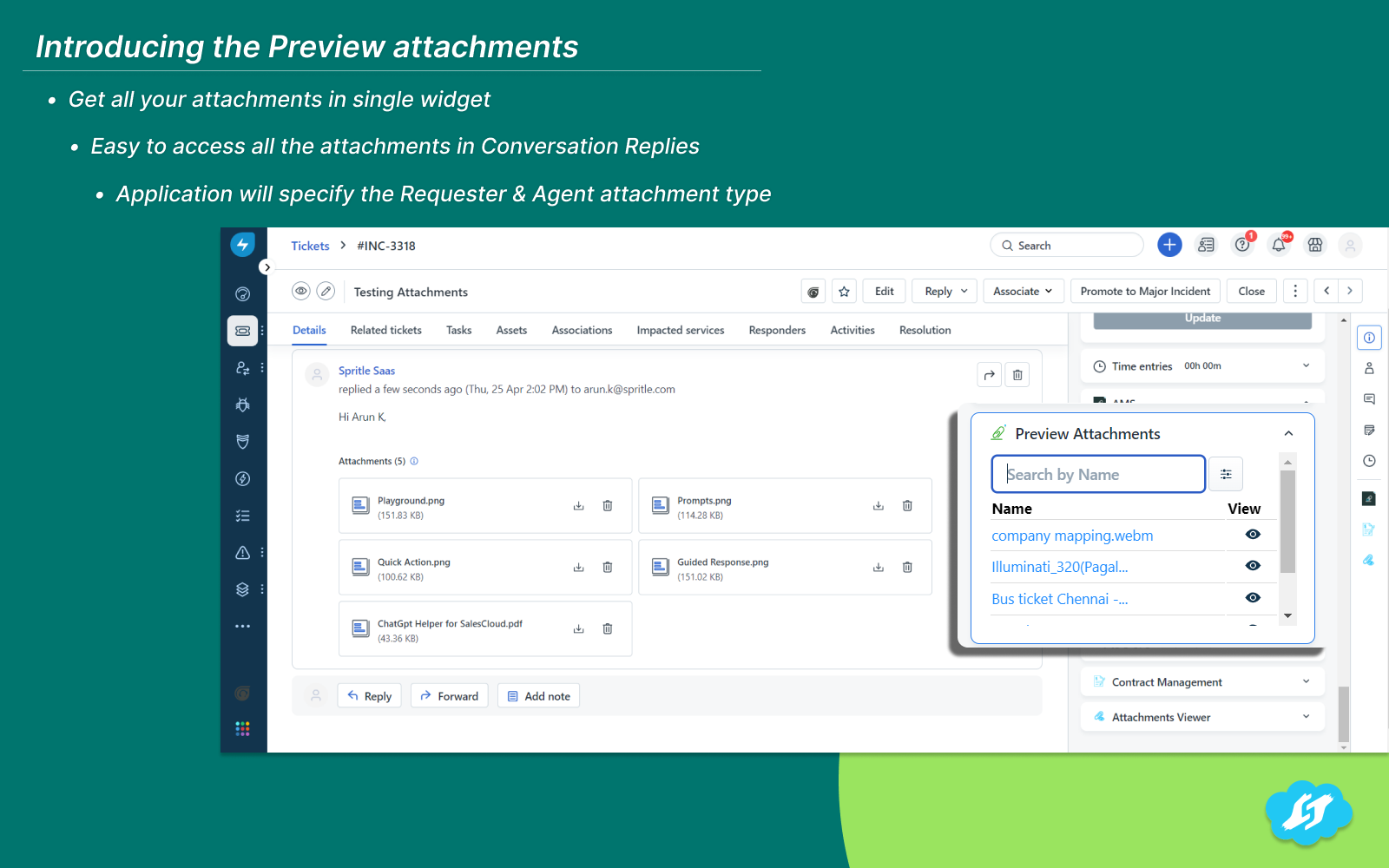Screen dimensions: 1389x868
Task: Open the Assets layers icon in the sidebar
Action: tap(242, 589)
